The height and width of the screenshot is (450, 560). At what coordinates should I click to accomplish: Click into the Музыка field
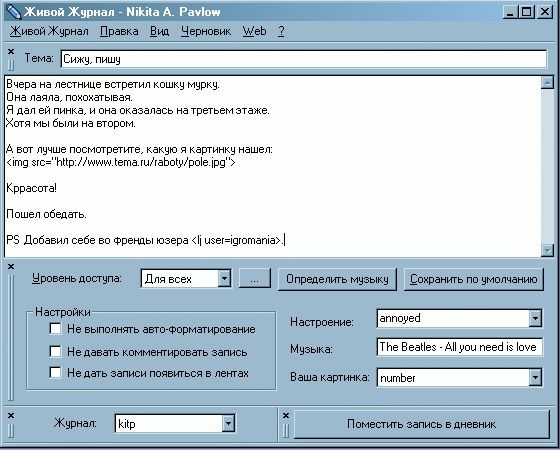point(459,347)
